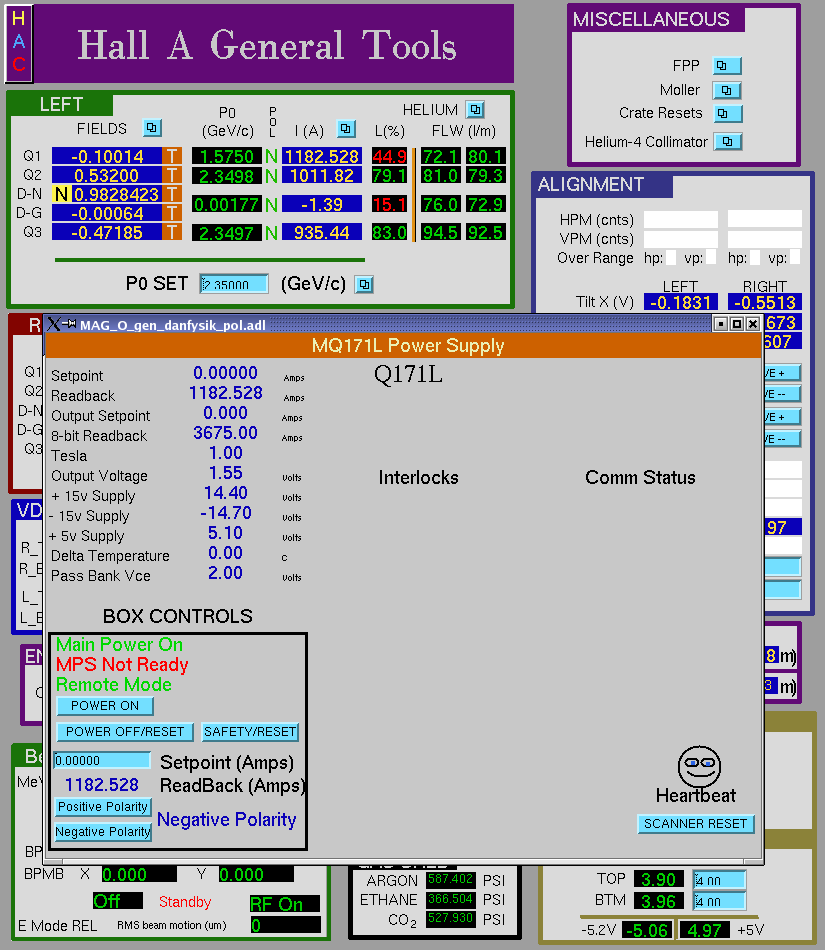The image size is (825, 950).
Task: Click the green Off status indicator
Action: (118, 901)
